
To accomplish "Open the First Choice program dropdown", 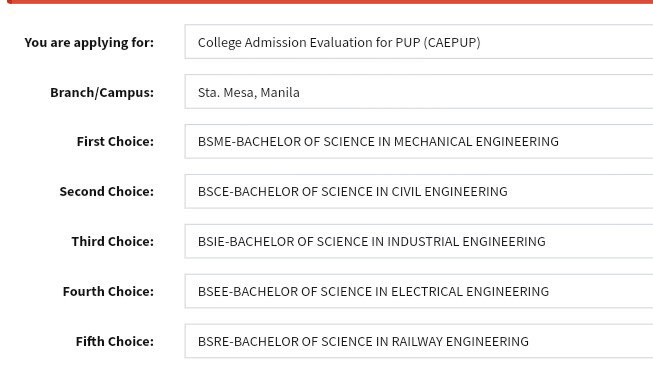I will pos(419,142).
